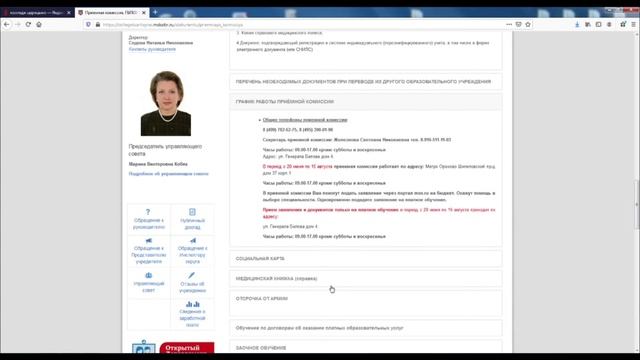Click the pencil icon for Отзывы об учреждении
This screenshot has width=640, height=360.
click(x=191, y=276)
